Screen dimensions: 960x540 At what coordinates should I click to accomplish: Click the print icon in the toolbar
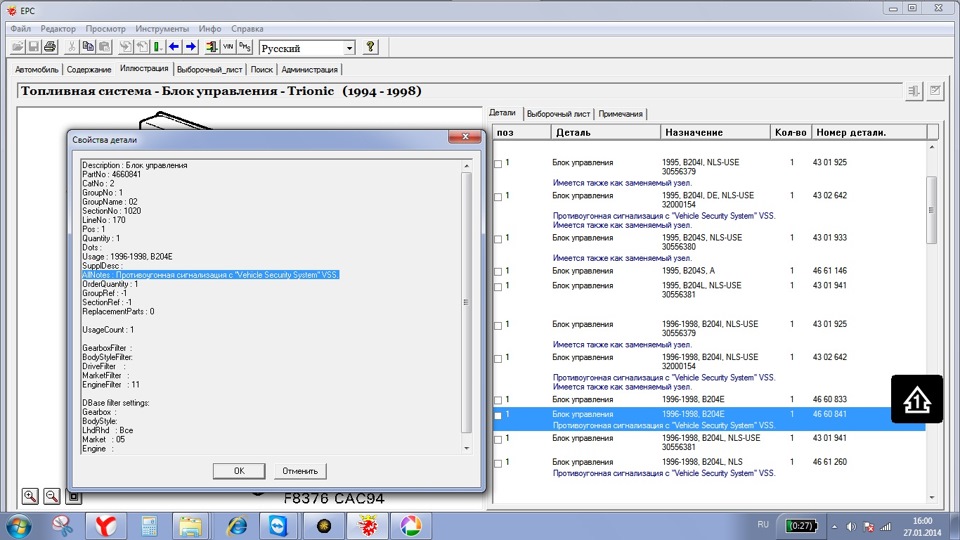(50, 47)
